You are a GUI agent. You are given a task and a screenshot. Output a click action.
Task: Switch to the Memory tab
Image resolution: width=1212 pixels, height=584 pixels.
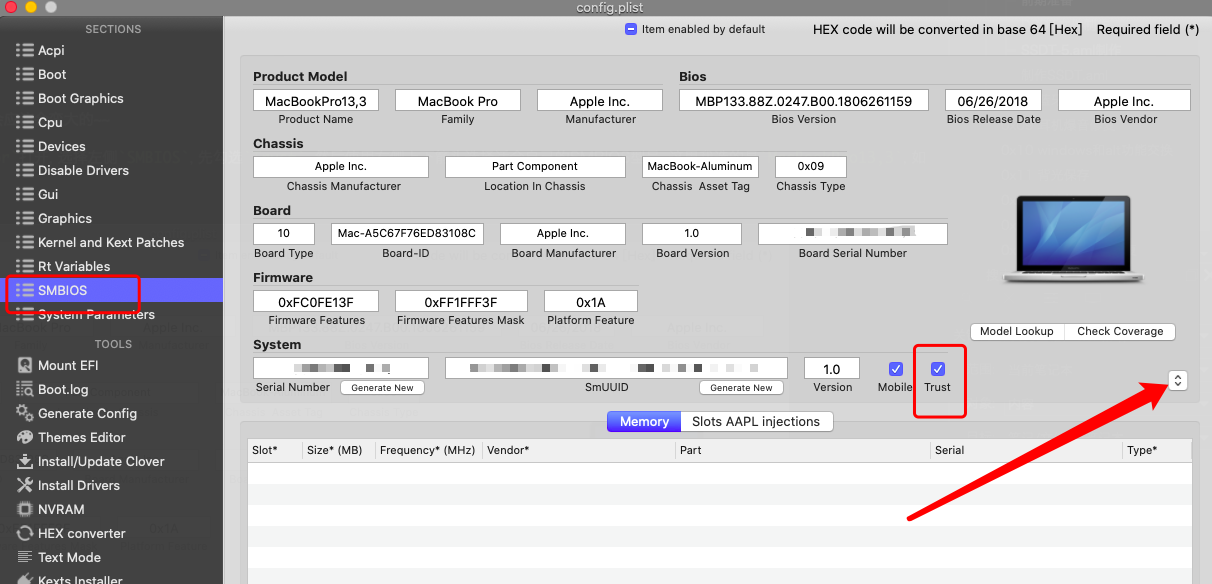click(x=644, y=421)
